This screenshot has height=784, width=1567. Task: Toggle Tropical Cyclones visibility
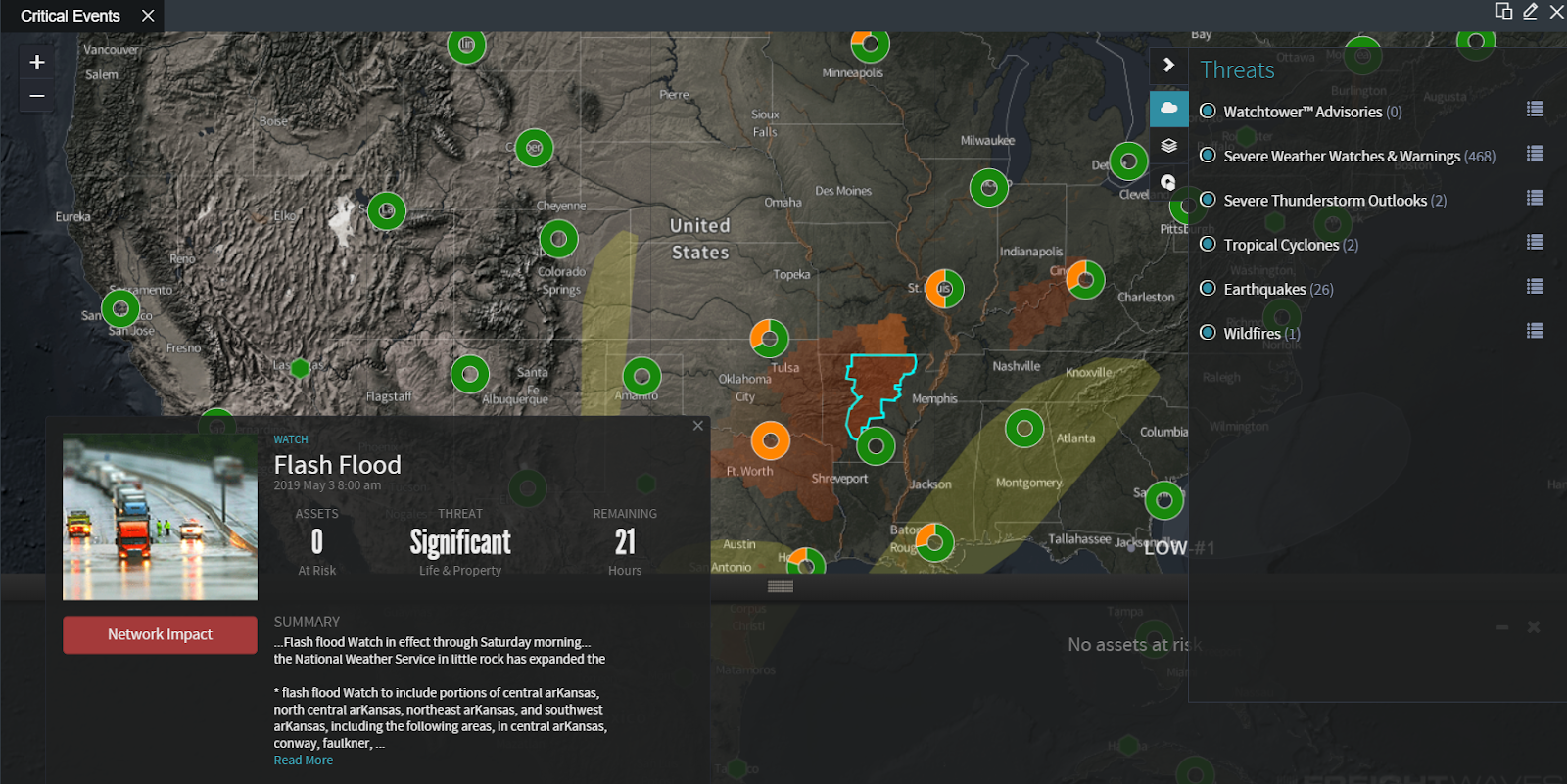1208,244
